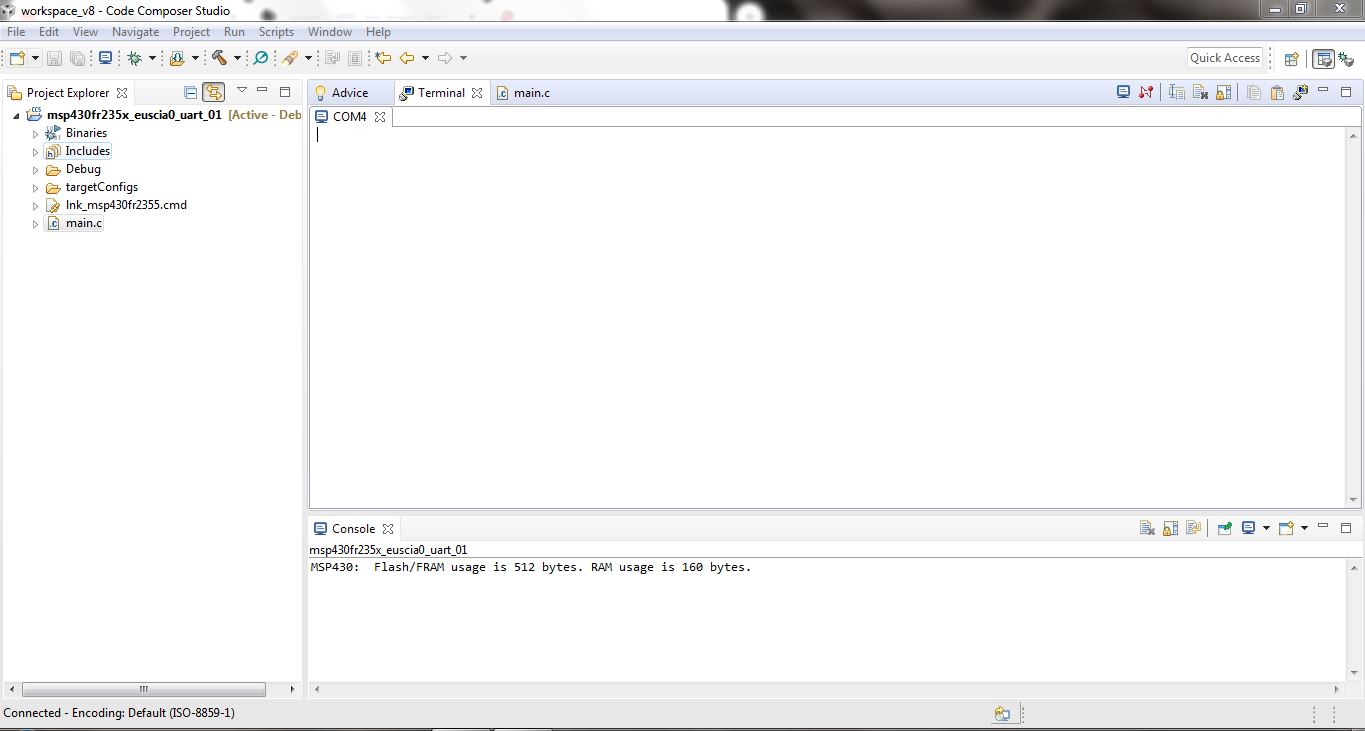The image size is (1365, 731).
Task: Disconnect the terminal with the red connector icon
Action: tap(1146, 92)
